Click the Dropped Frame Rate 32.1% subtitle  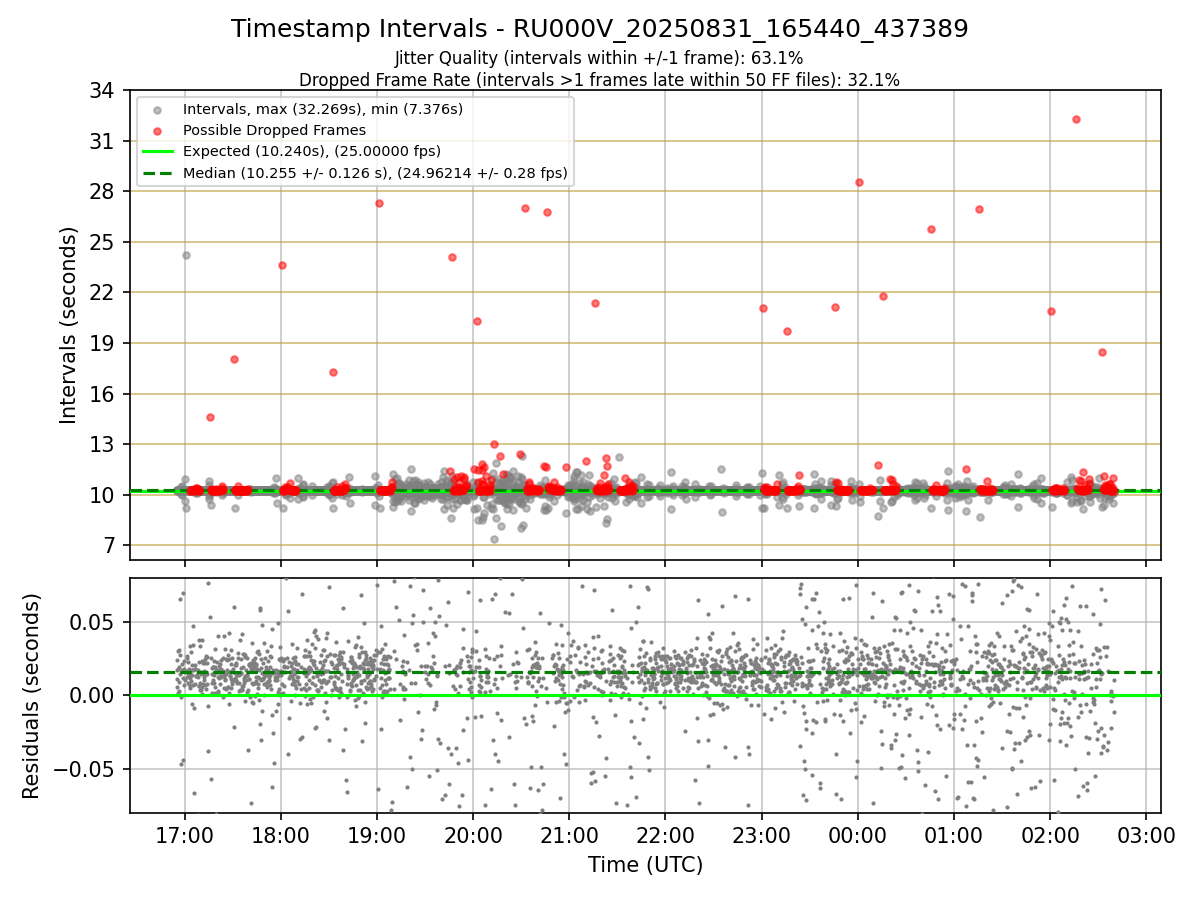click(x=600, y=80)
